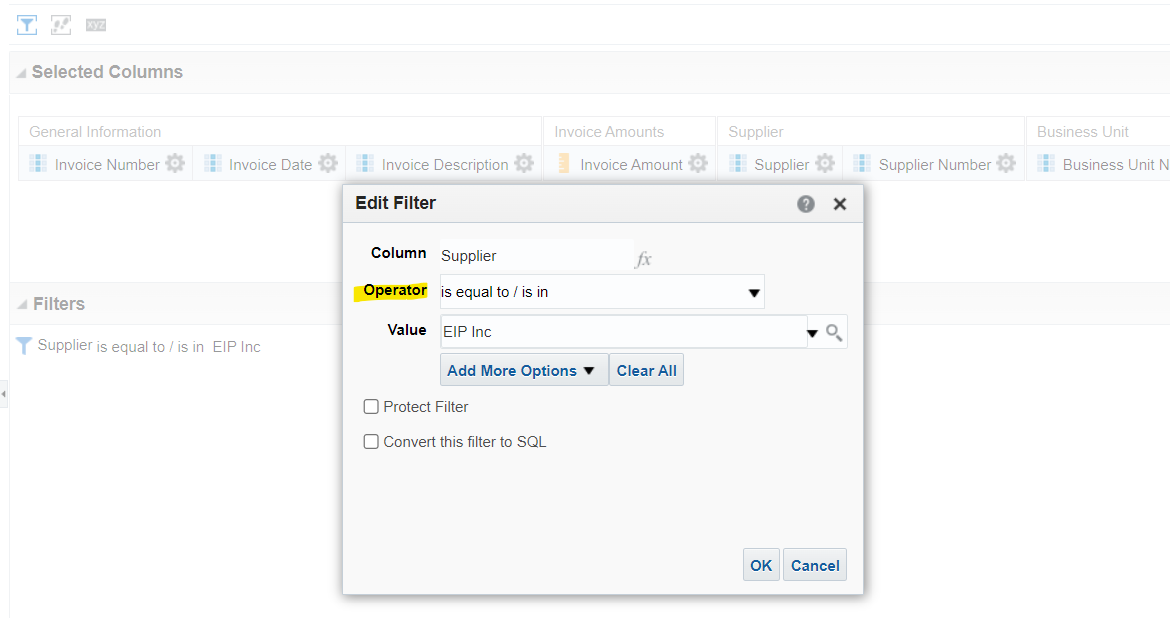The image size is (1170, 618).
Task: Check Convert this filter to SQL
Action: coord(371,442)
